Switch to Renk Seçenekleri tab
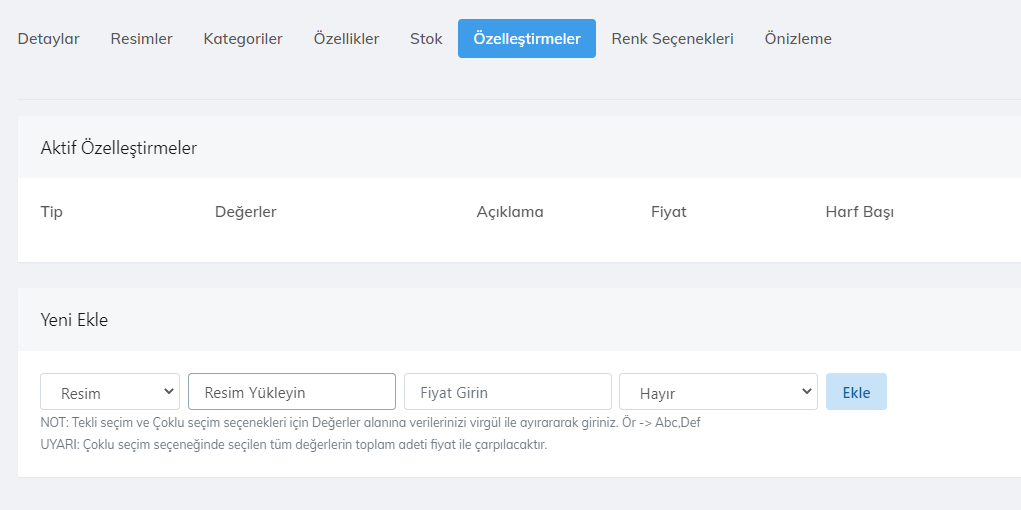The width and height of the screenshot is (1021, 510). pos(672,39)
